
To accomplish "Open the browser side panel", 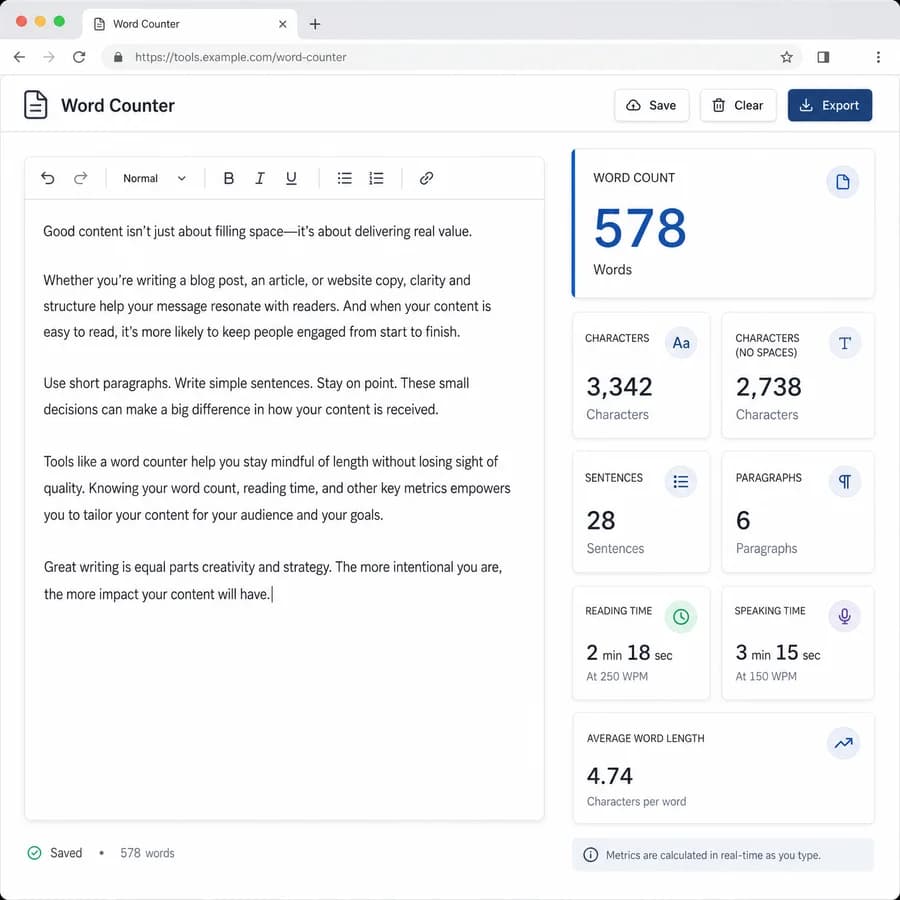I will click(x=823, y=57).
